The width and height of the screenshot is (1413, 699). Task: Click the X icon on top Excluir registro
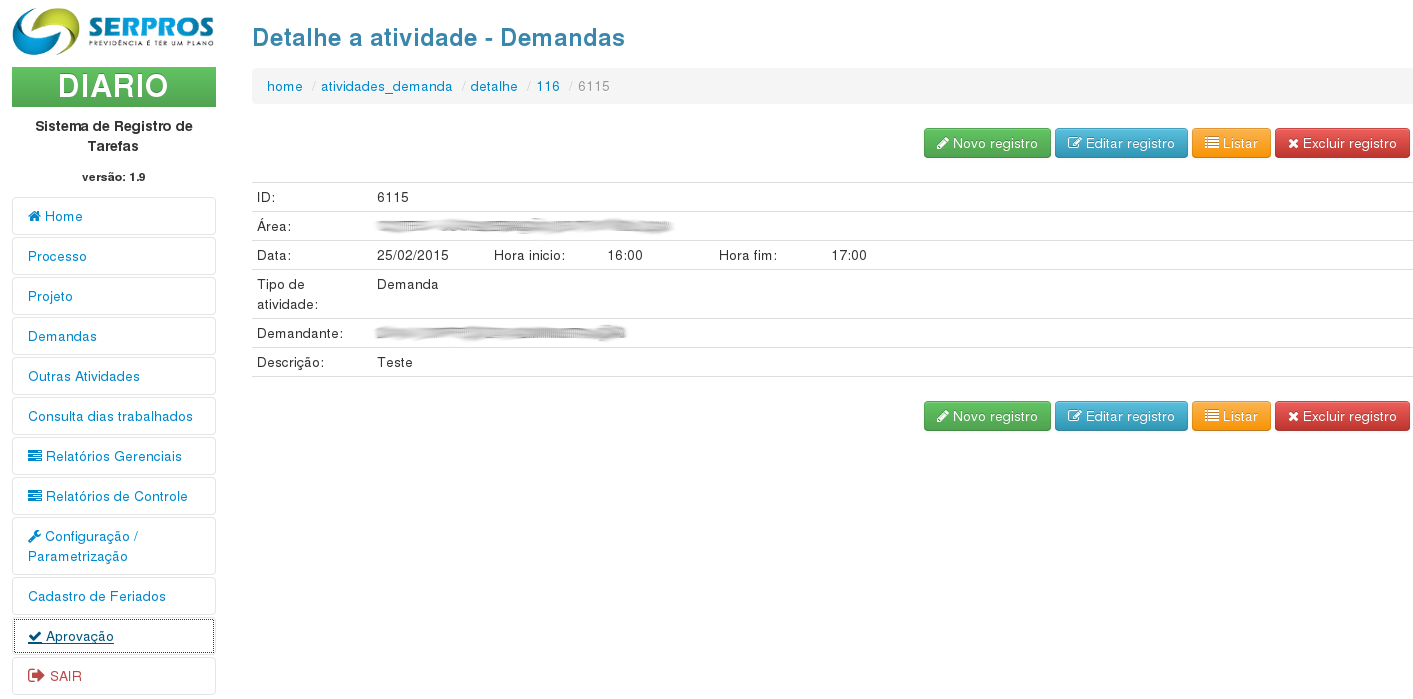tap(1293, 144)
